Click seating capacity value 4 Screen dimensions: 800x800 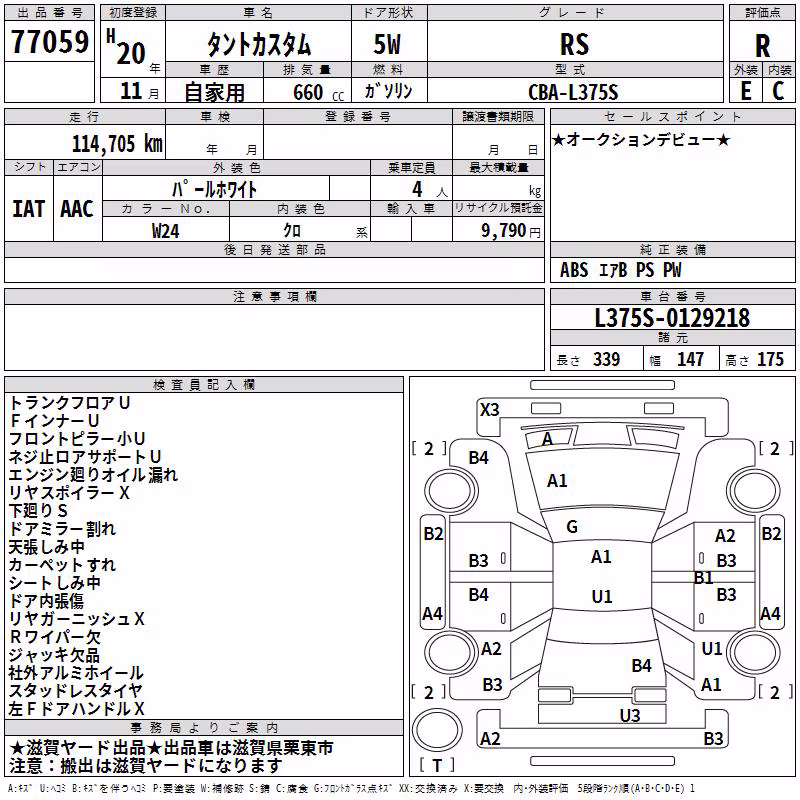tap(417, 189)
